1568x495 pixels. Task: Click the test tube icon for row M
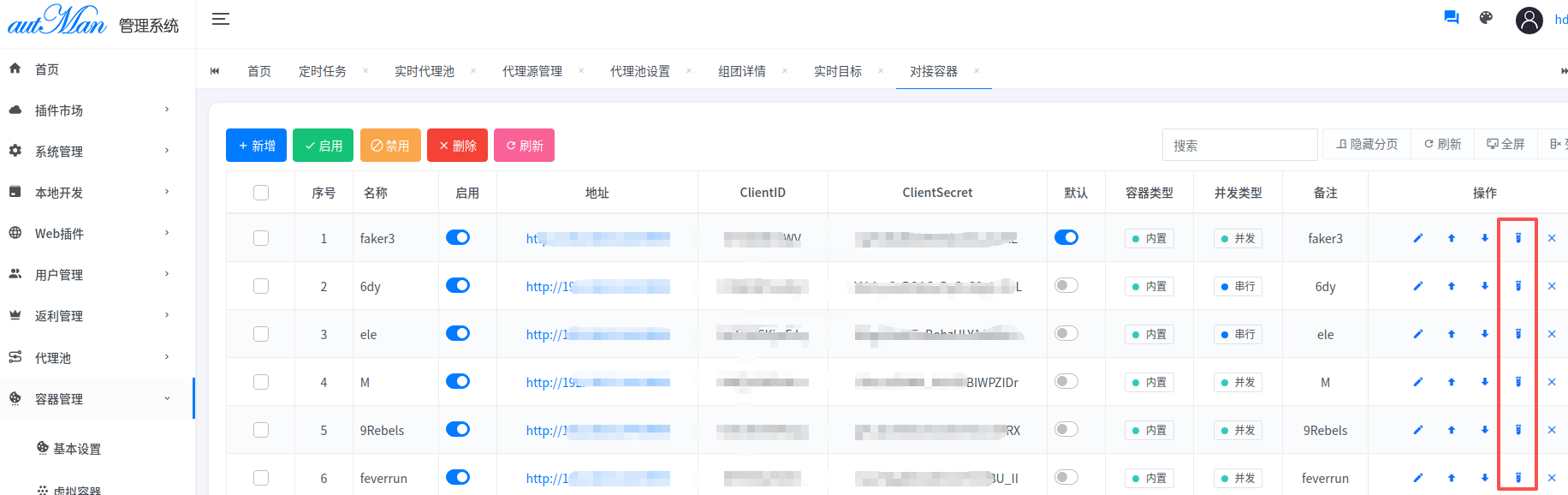(x=1518, y=382)
